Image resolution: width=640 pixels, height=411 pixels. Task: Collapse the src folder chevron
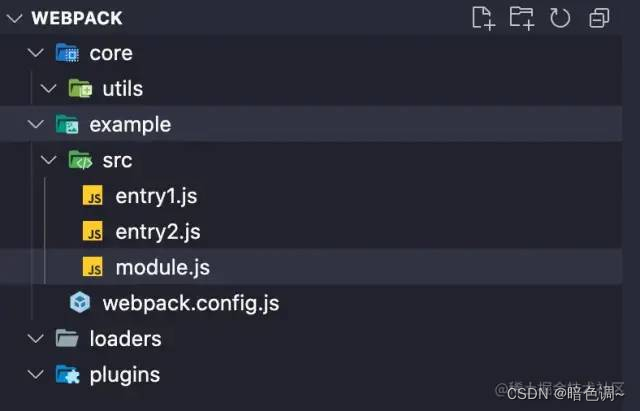[49, 160]
